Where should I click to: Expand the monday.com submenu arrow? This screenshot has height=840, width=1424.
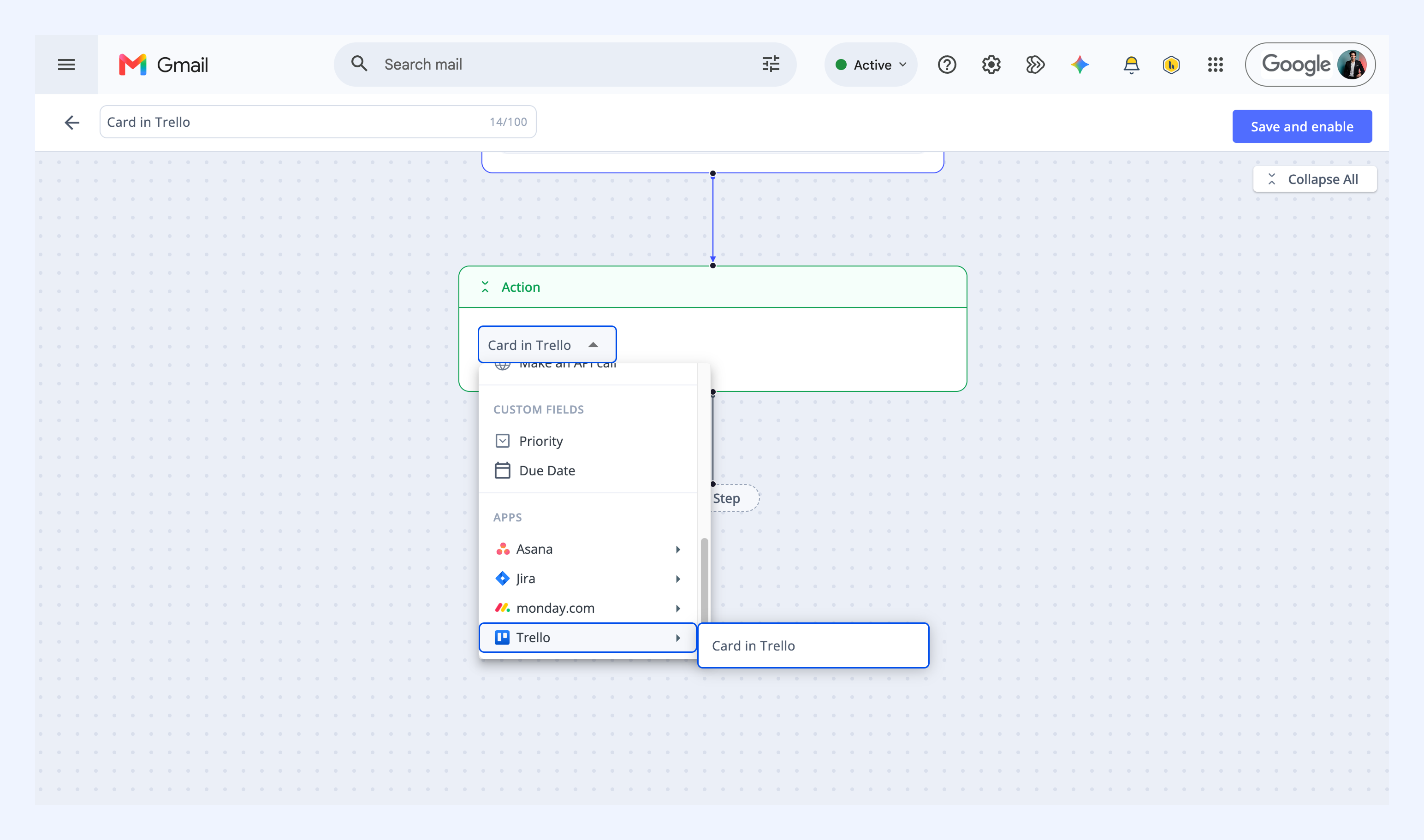(678, 608)
